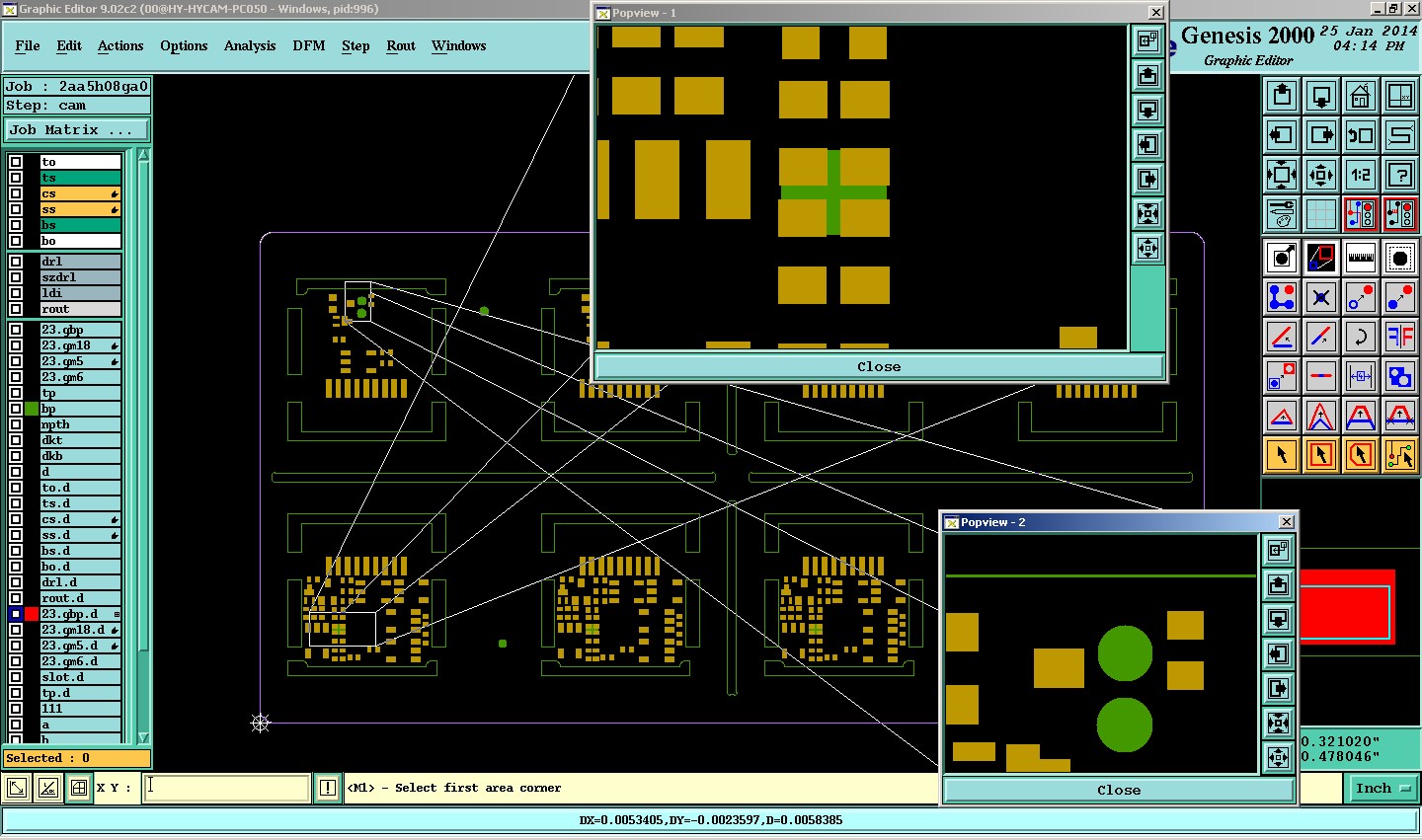
Task: Click Close in Popview - 2
Action: [x=1118, y=790]
